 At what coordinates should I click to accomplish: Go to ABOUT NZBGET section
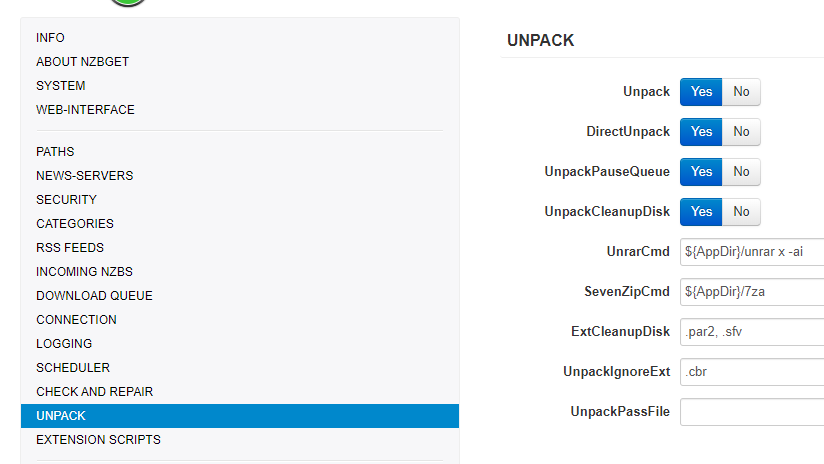(82, 62)
